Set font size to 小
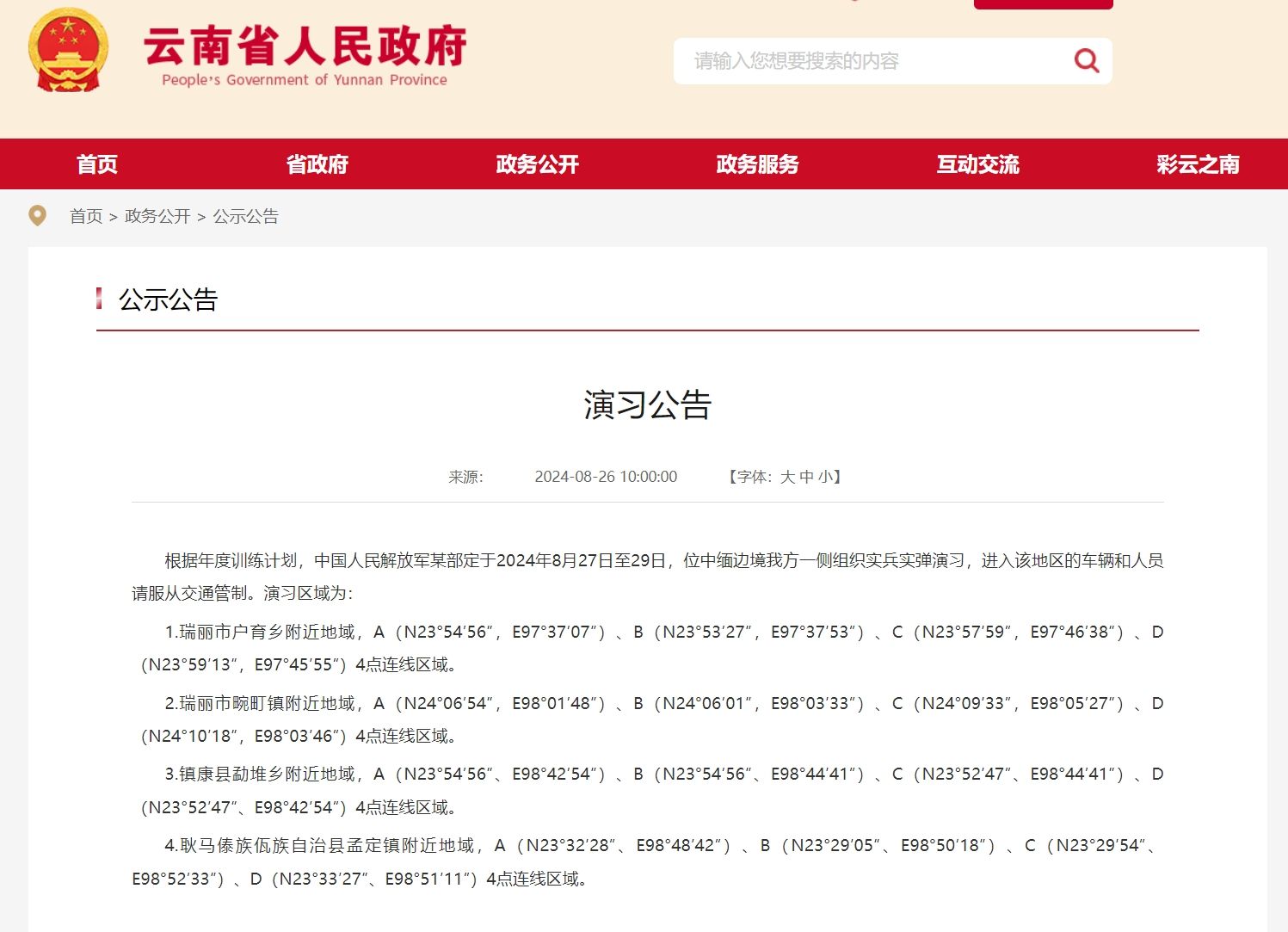This screenshot has width=1288, height=932. [825, 477]
